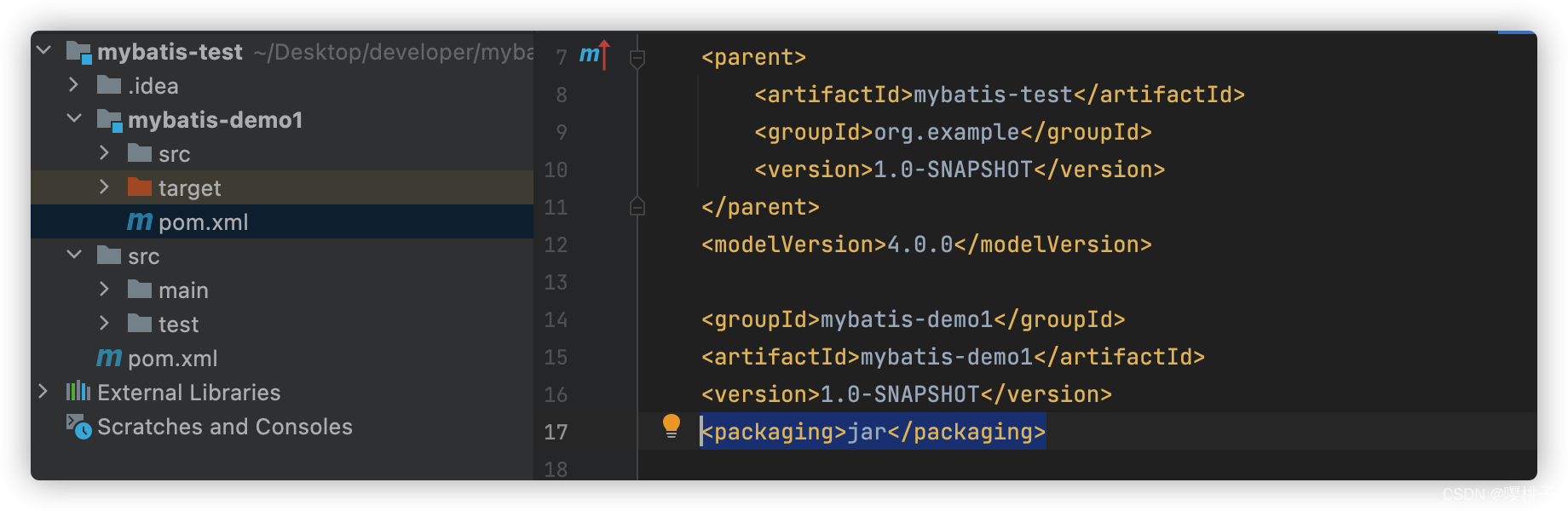Image resolution: width=1568 pixels, height=511 pixels.
Task: Click the yellow lightbulb intention icon
Action: (x=672, y=426)
